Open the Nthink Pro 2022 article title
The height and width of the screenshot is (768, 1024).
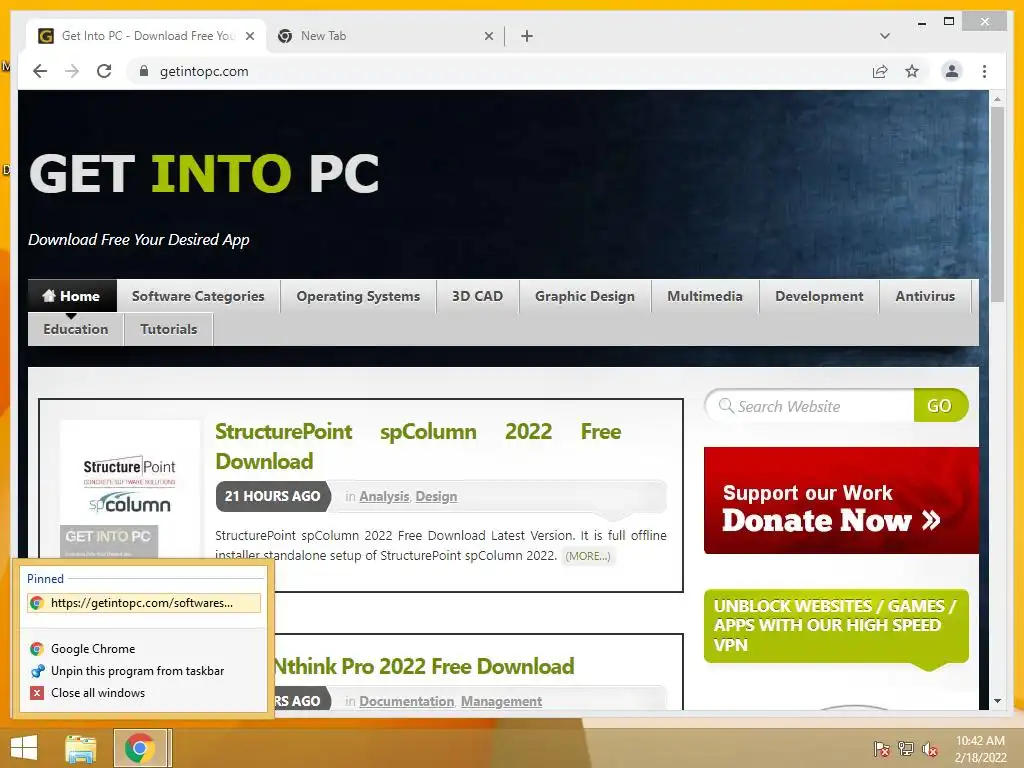tap(423, 666)
